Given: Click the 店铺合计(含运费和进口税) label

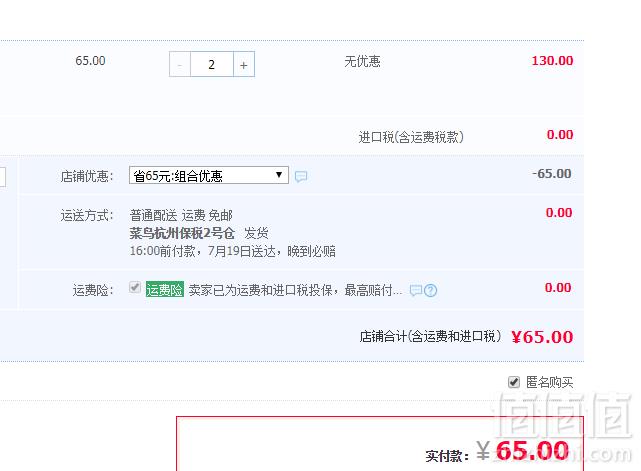Looking at the screenshot, I should point(430,336).
